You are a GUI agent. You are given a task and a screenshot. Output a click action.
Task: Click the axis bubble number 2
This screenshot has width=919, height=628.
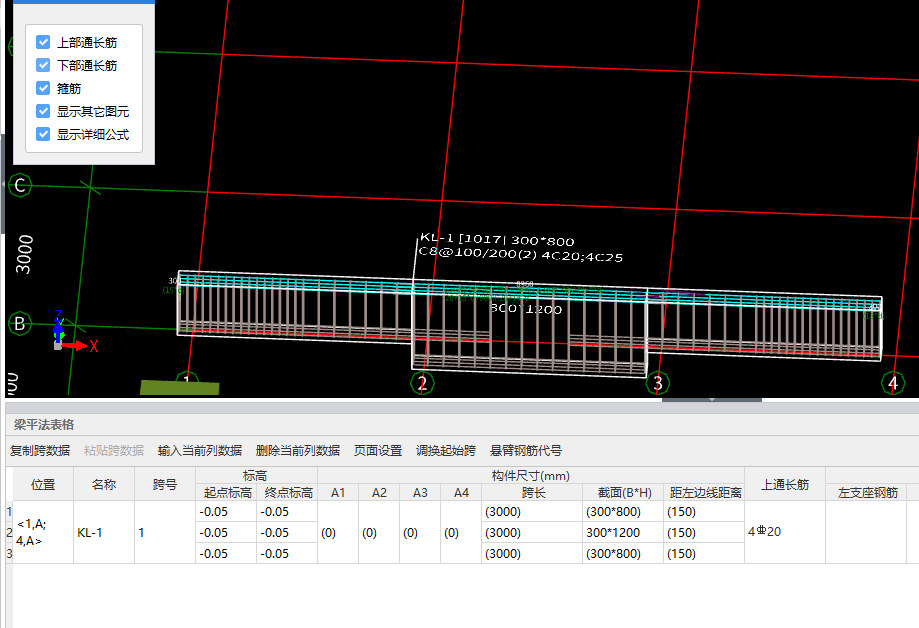point(423,383)
